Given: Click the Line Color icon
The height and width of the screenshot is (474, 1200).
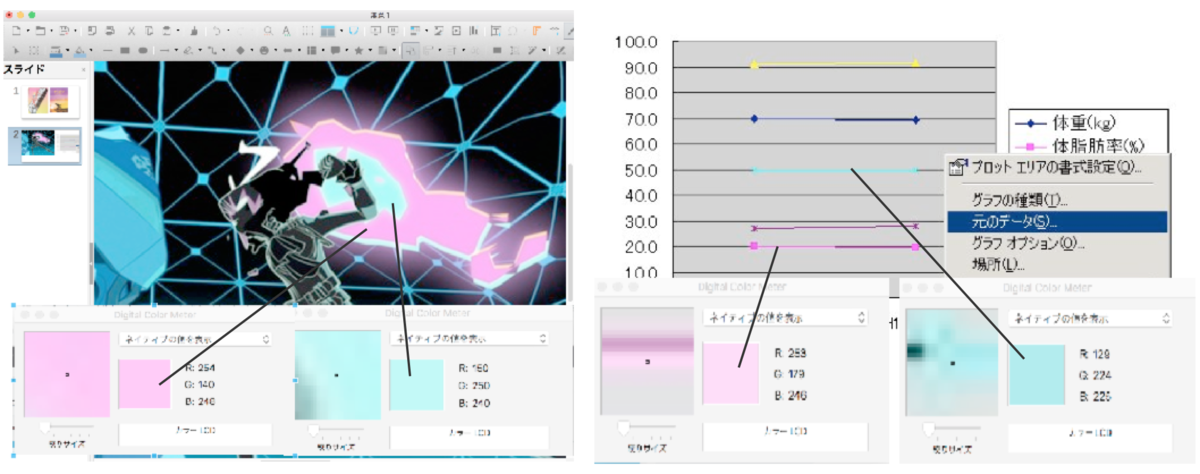Looking at the screenshot, I should (x=56, y=50).
